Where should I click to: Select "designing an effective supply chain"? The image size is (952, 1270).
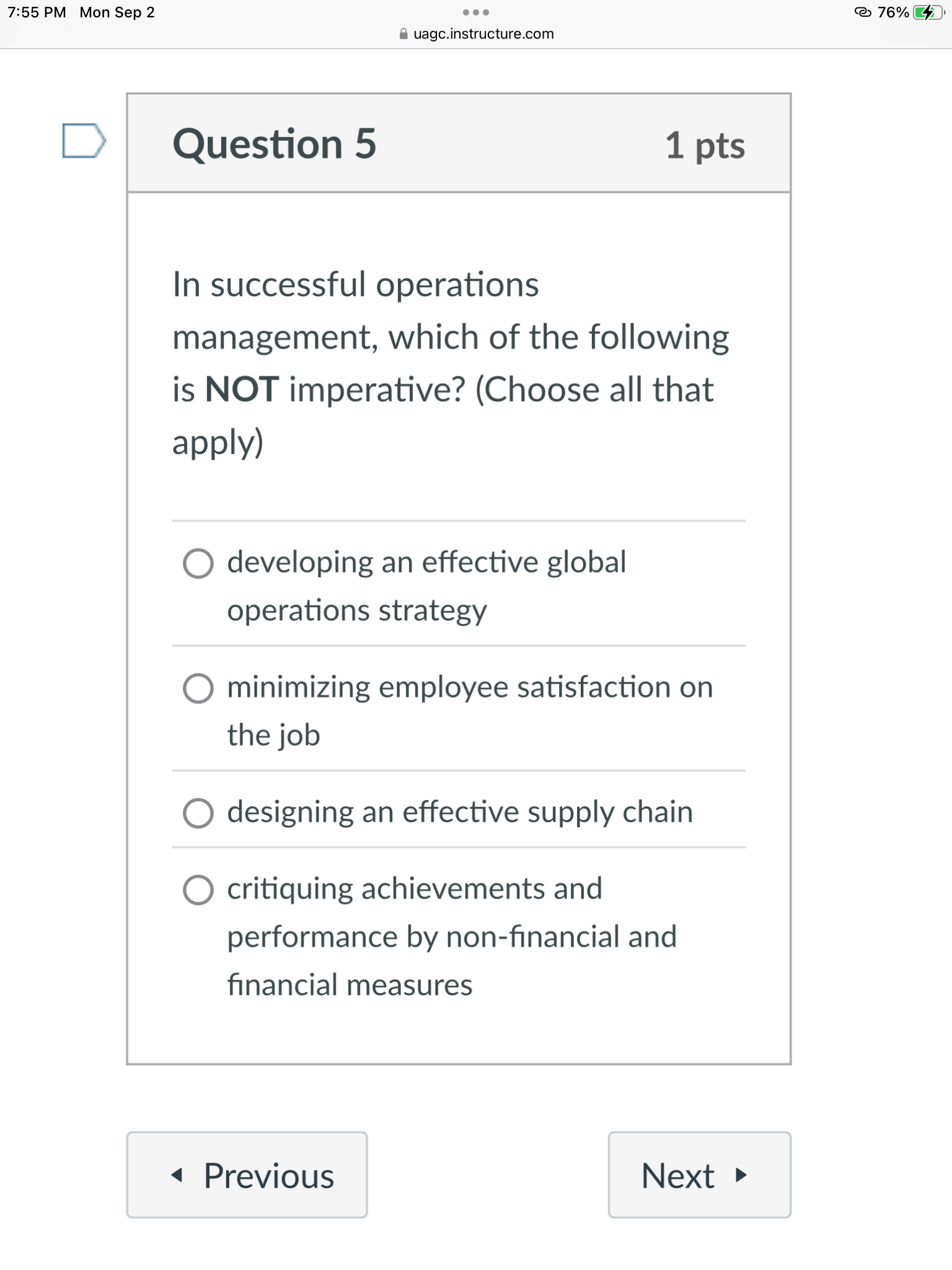198,814
